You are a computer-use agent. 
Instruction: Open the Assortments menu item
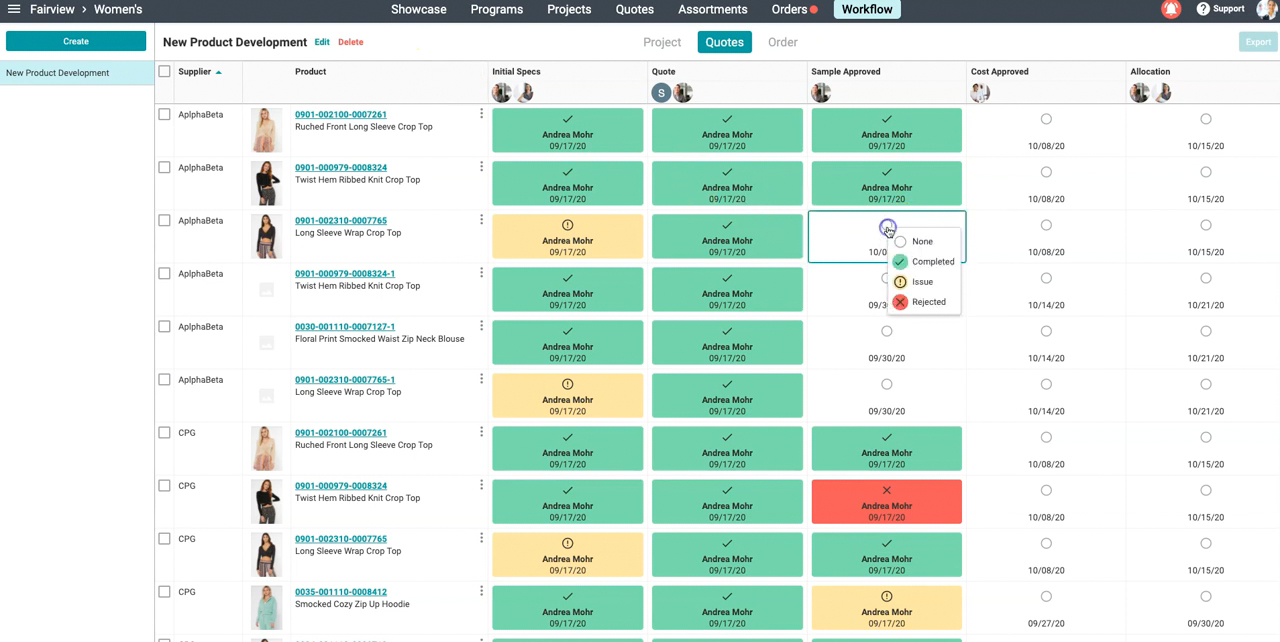coord(712,9)
